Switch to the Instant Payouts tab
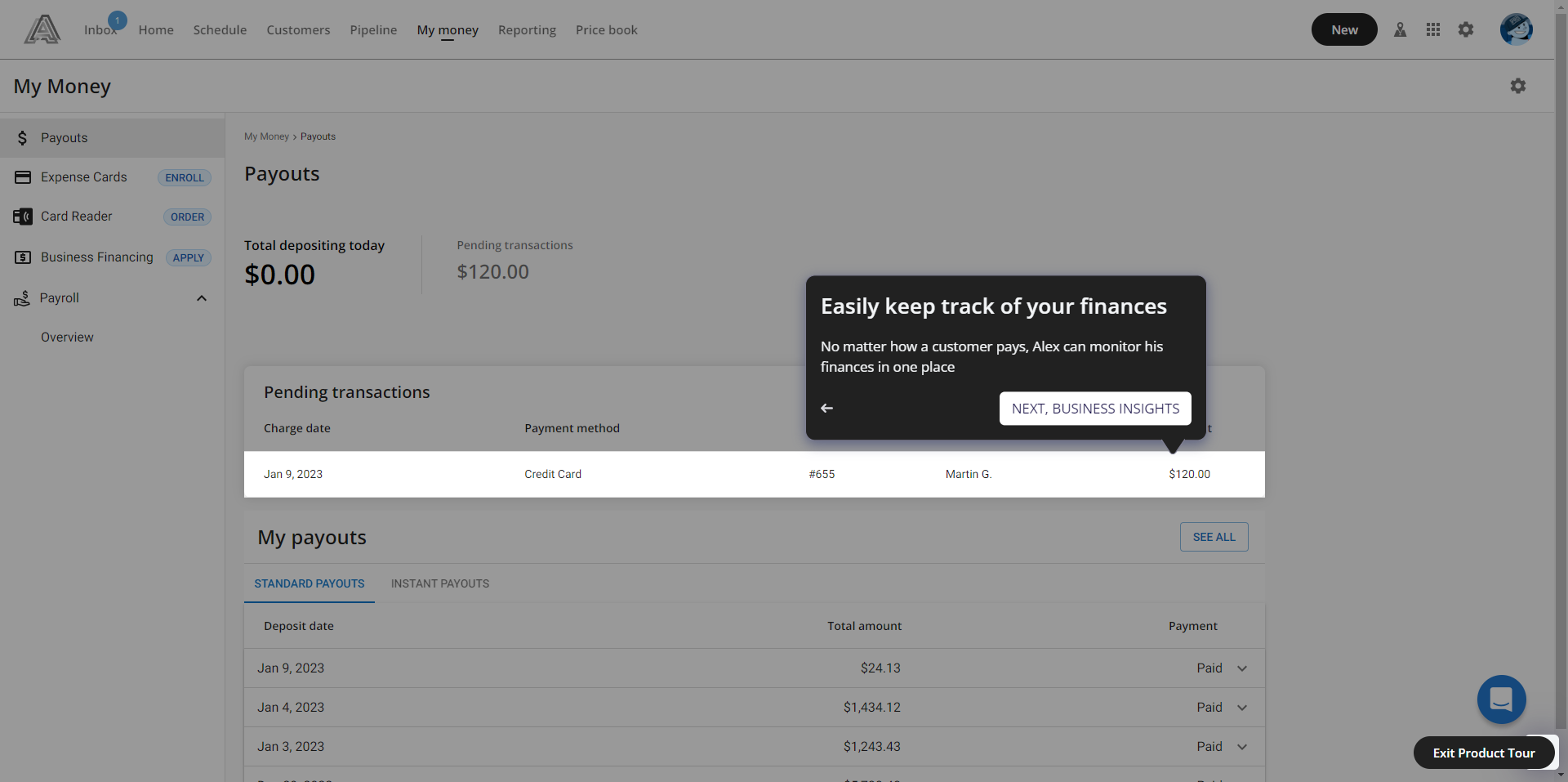Image resolution: width=1568 pixels, height=782 pixels. click(x=439, y=583)
